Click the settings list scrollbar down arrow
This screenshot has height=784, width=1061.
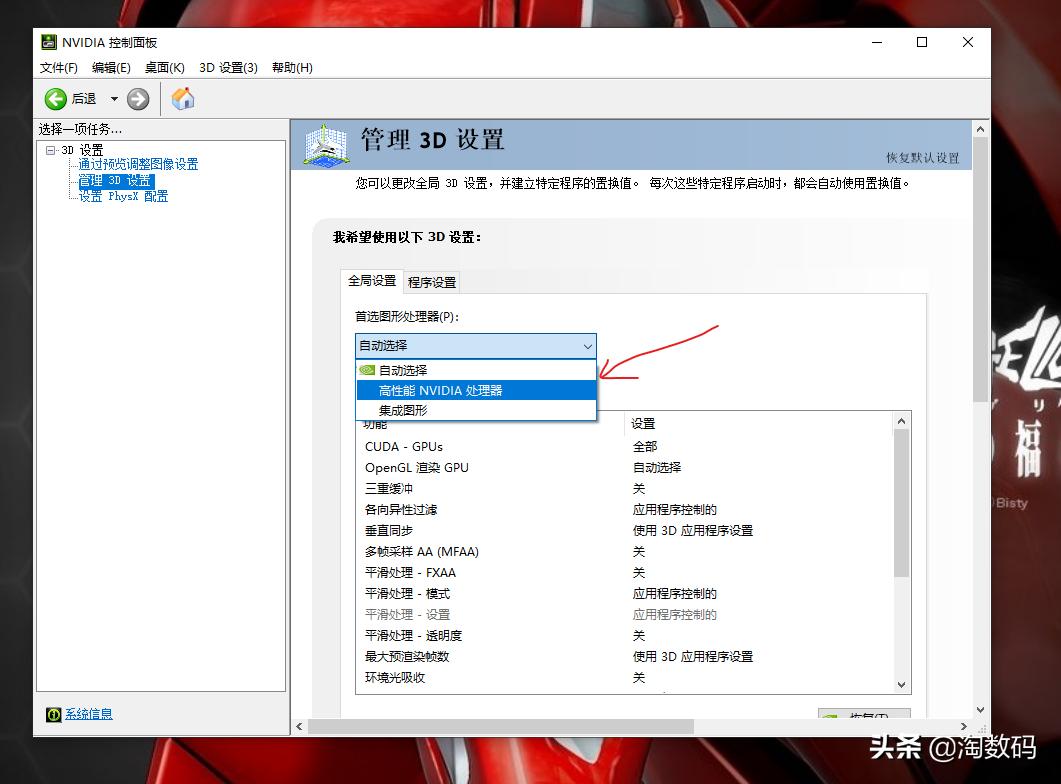tap(901, 685)
